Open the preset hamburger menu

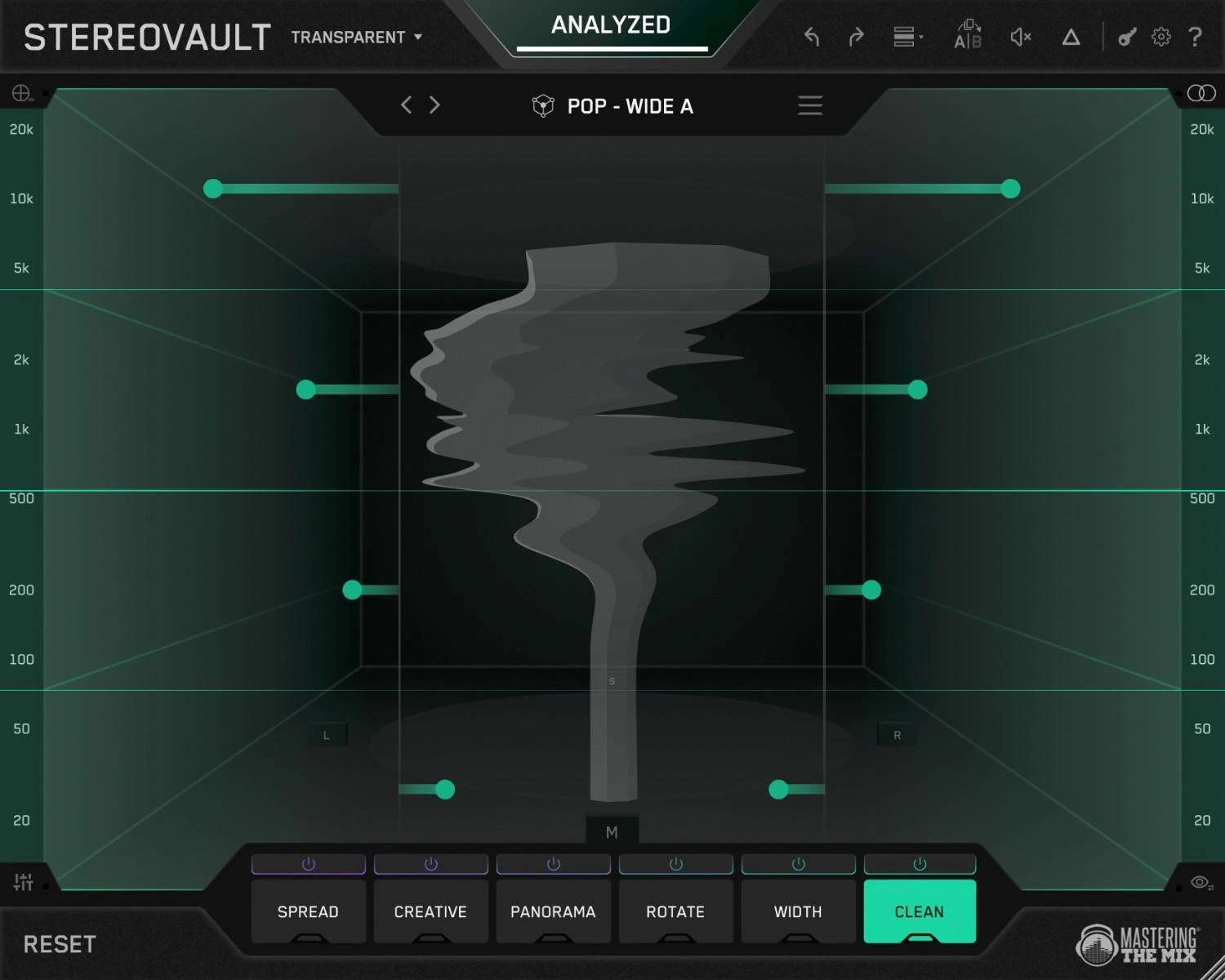[810, 105]
